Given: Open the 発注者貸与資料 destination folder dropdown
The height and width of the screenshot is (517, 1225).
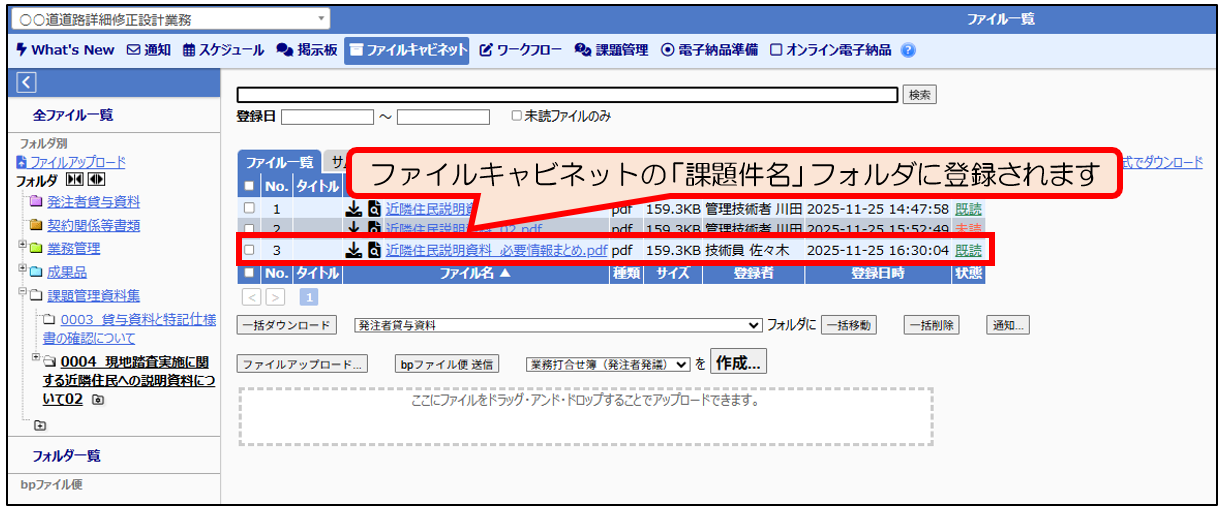Looking at the screenshot, I should click(x=558, y=325).
